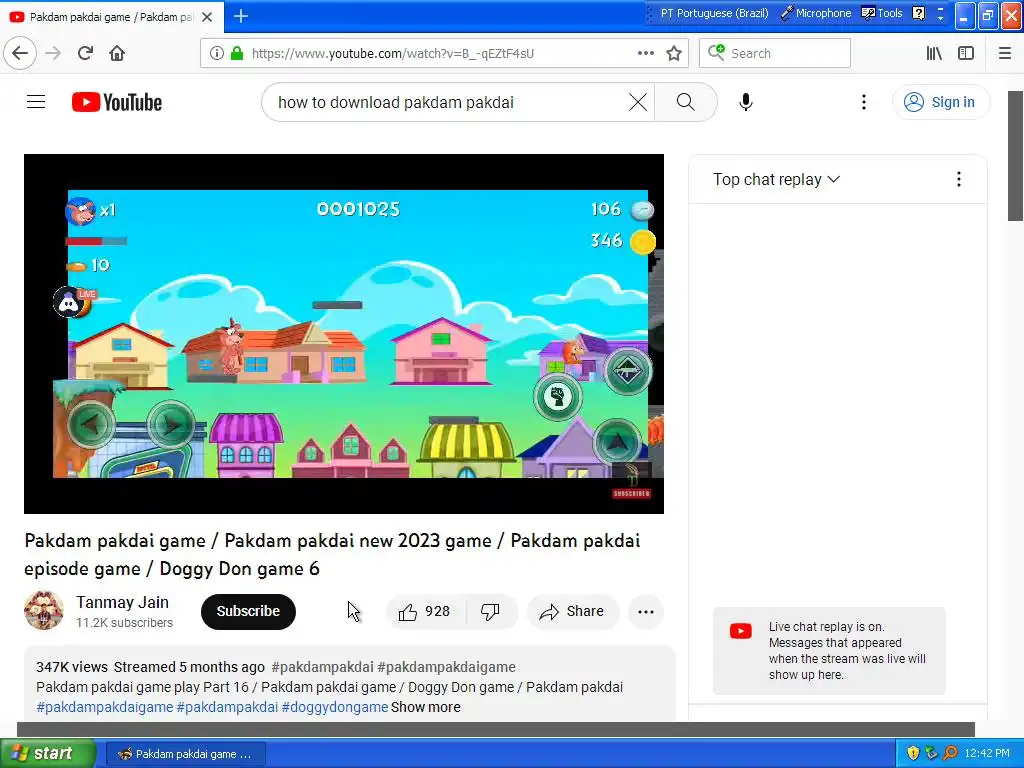Screen dimensions: 1024x768
Task: Open YouTube guide hamburger menu
Action: click(x=36, y=102)
